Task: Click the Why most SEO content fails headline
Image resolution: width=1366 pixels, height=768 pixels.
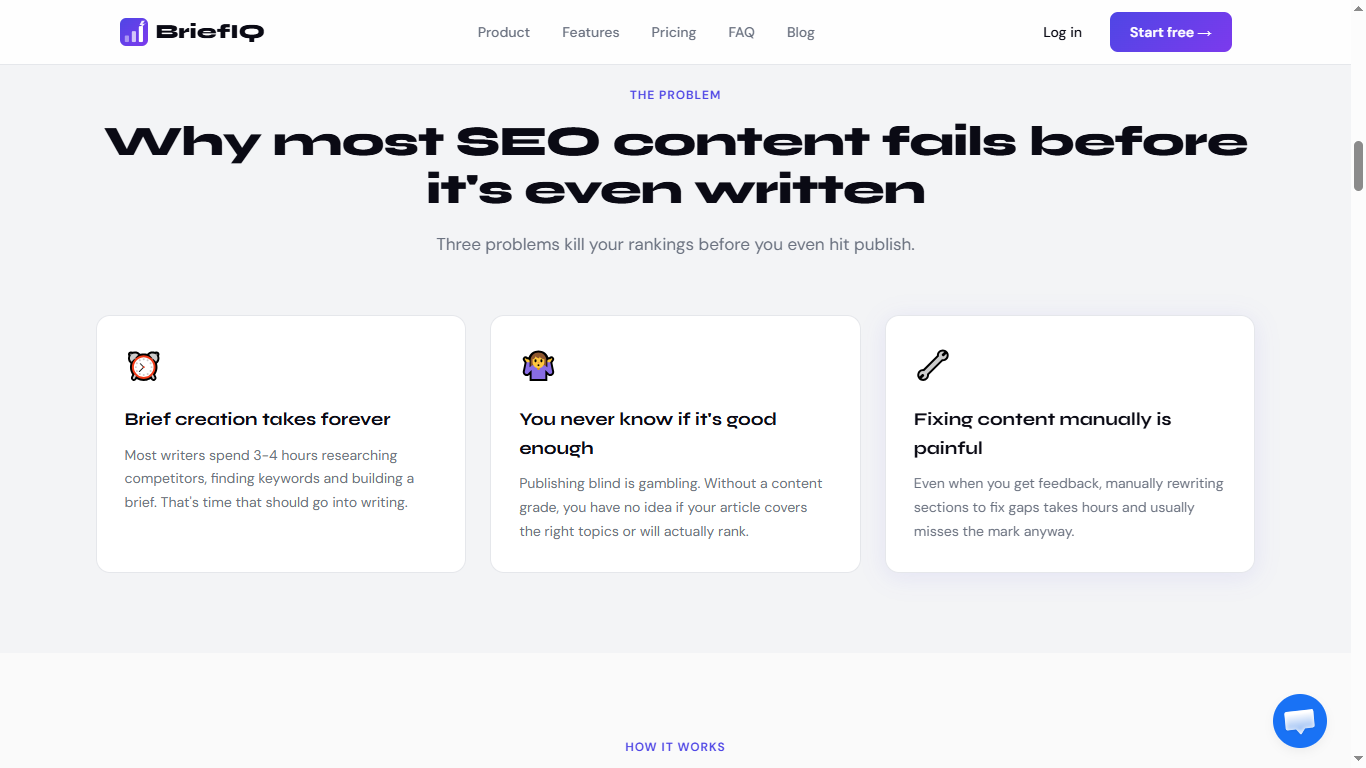Action: [x=675, y=165]
